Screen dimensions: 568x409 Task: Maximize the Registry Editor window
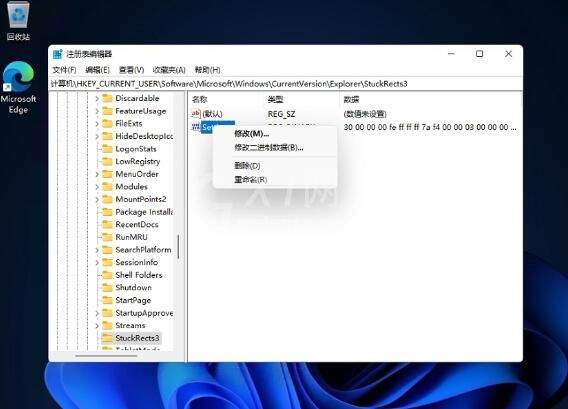pos(480,54)
